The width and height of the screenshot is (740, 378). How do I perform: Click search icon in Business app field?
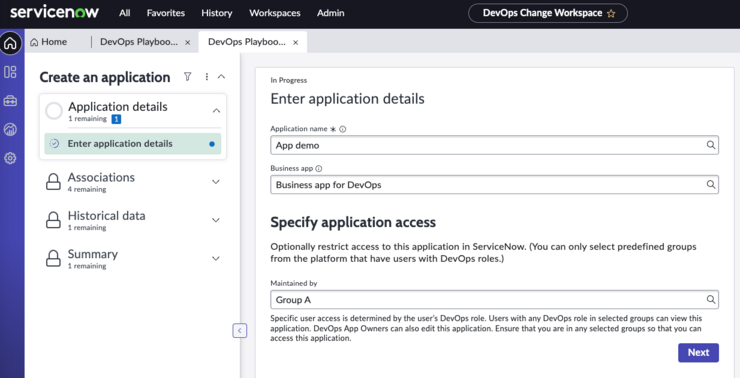(711, 185)
